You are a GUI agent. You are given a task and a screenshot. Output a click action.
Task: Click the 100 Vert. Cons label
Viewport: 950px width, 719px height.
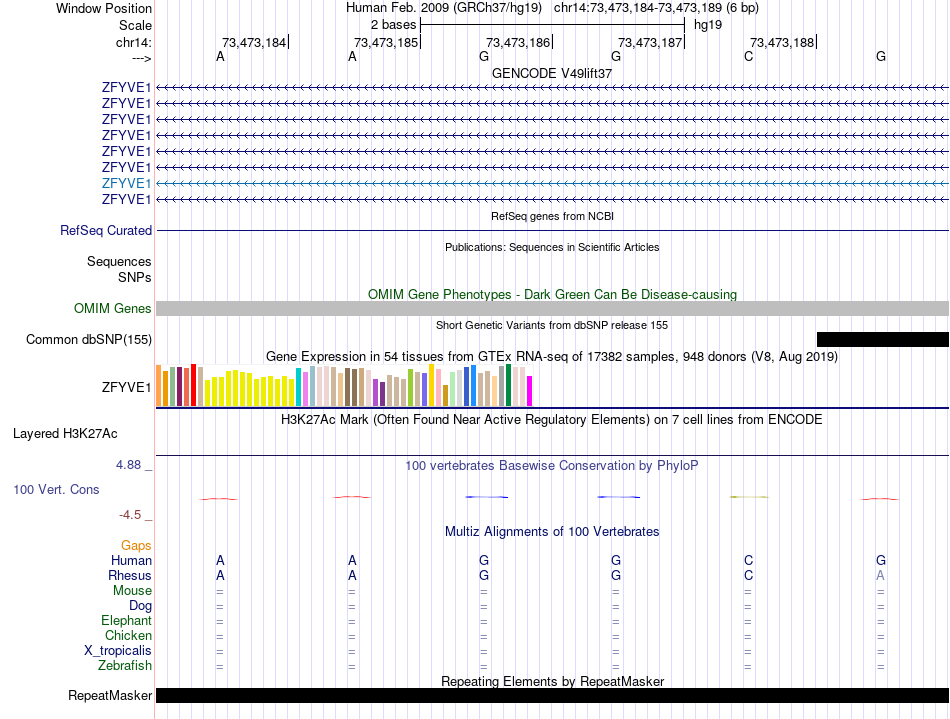(56, 489)
